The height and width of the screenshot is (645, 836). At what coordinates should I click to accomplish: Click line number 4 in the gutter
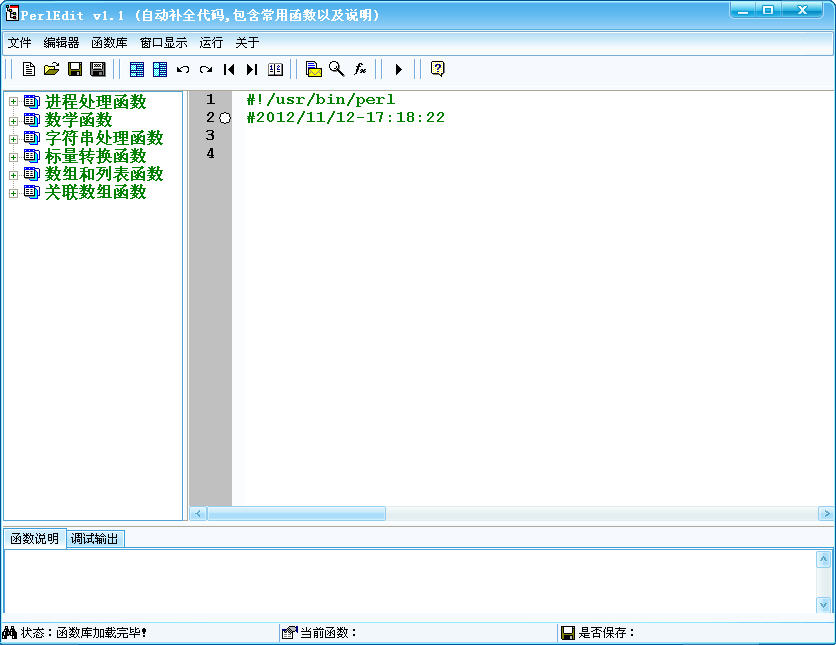211,154
